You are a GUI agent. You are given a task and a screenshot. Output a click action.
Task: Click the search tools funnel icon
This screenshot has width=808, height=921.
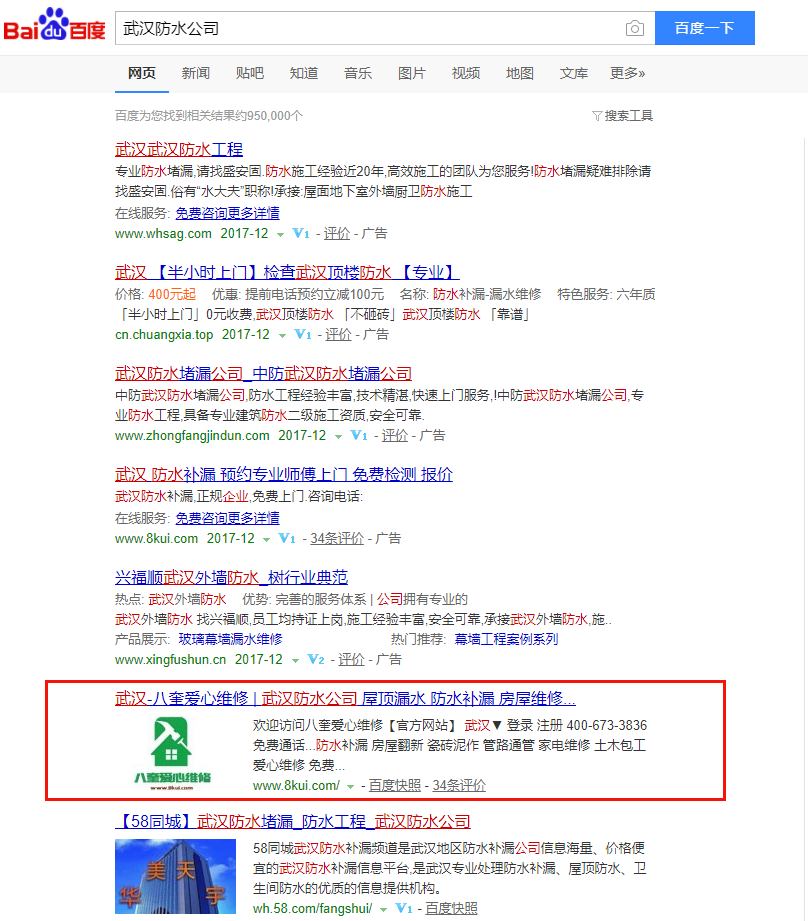coord(597,116)
